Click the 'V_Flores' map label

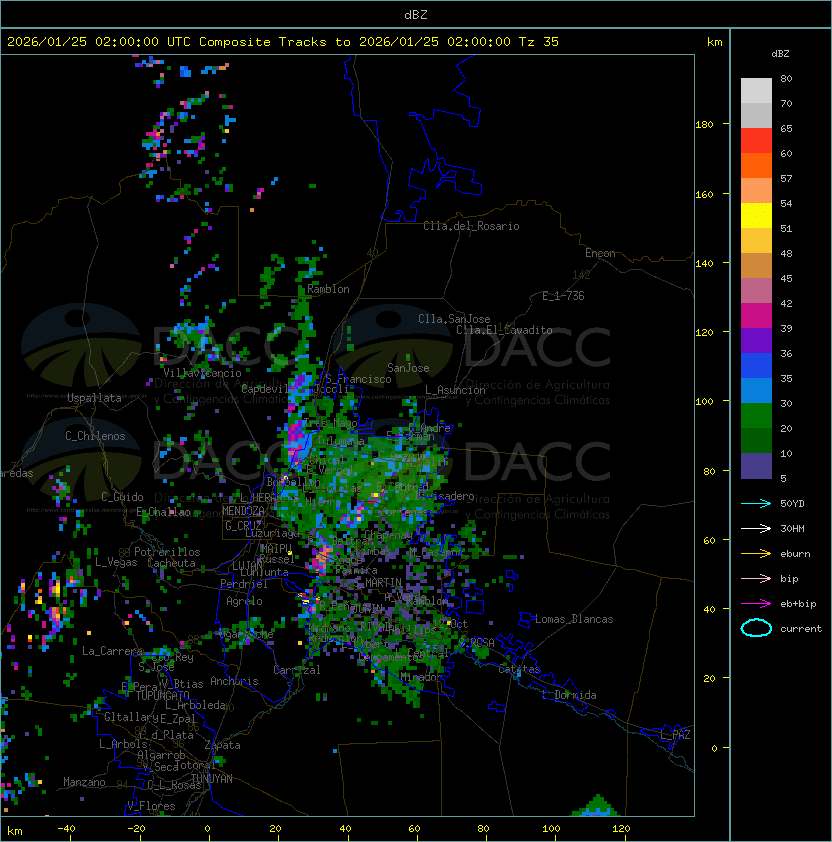pos(151,807)
